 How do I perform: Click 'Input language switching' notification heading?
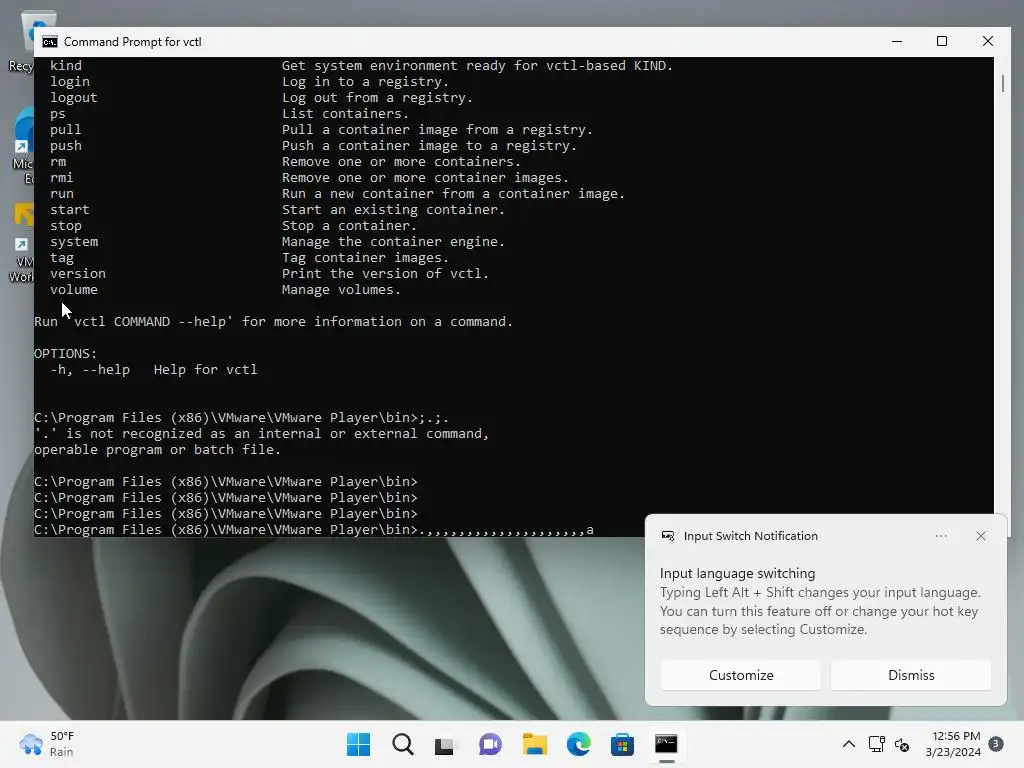737,573
